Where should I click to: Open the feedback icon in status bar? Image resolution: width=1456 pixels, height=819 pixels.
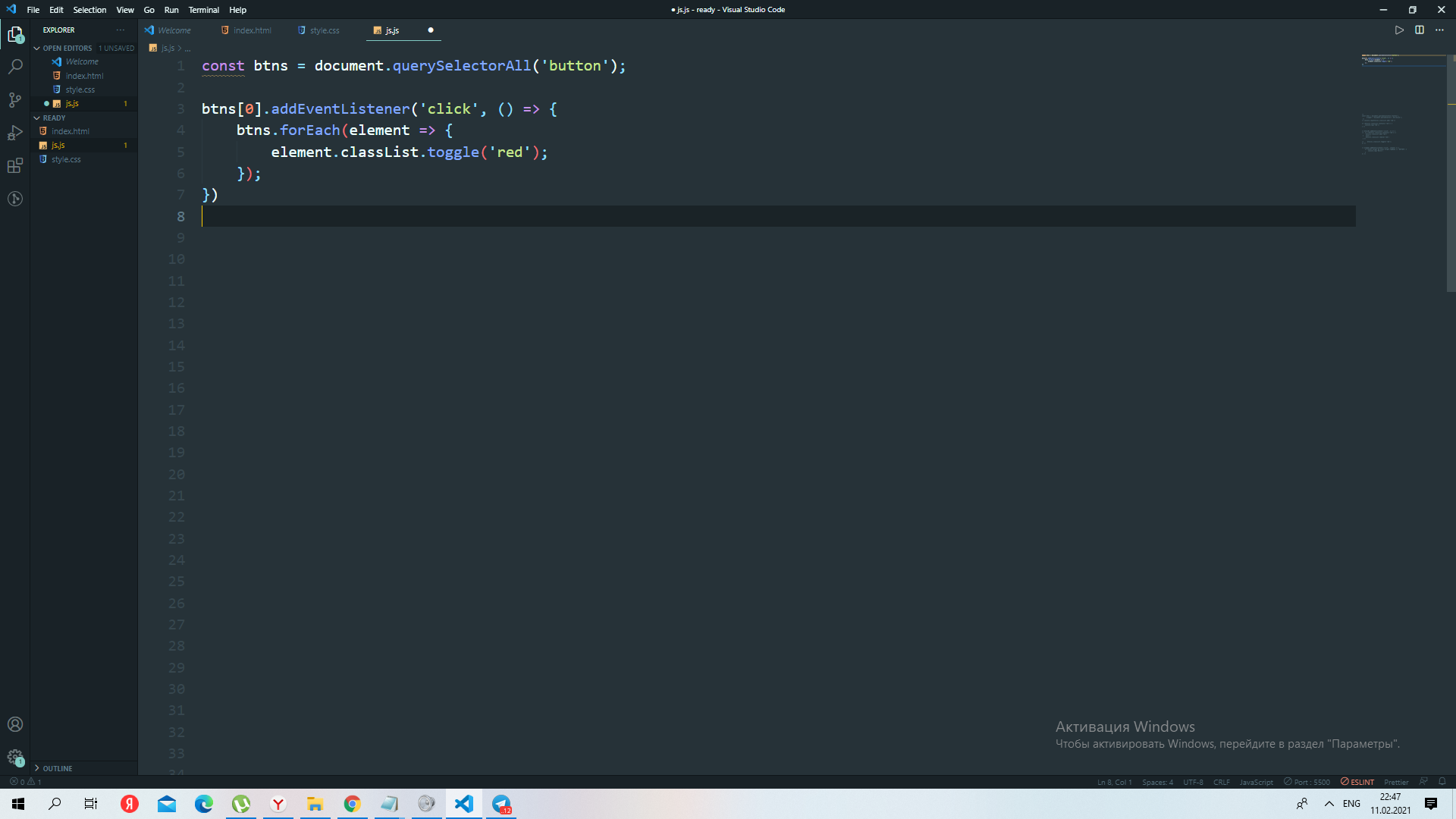click(1423, 782)
